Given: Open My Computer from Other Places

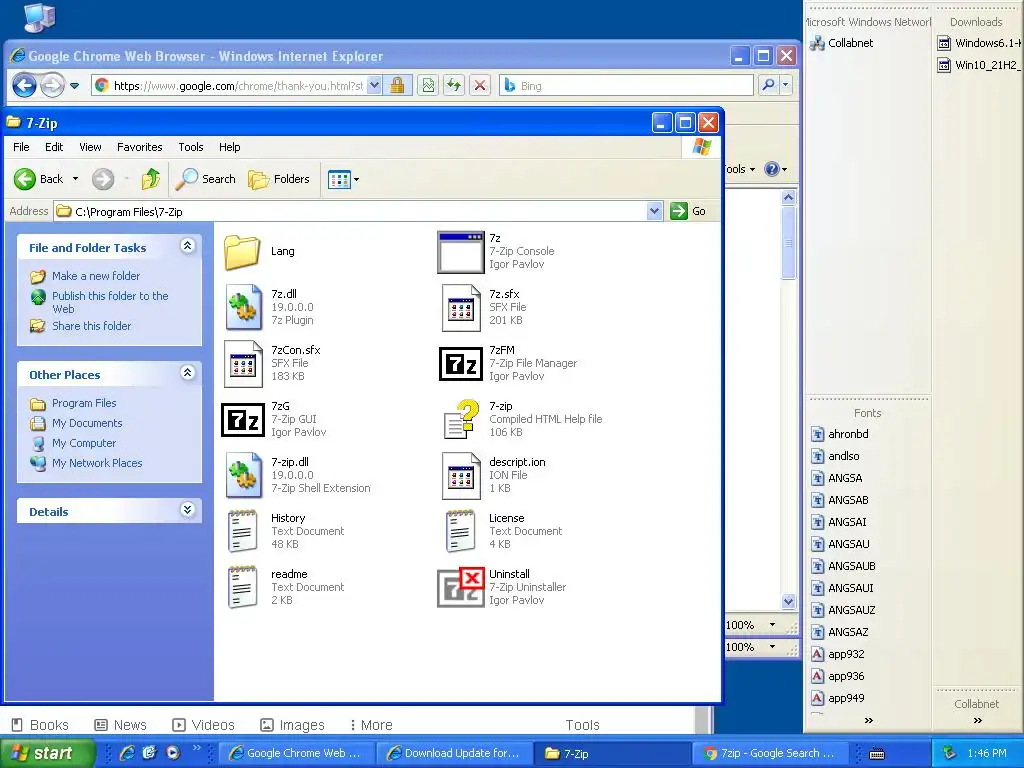Looking at the screenshot, I should coord(84,443).
